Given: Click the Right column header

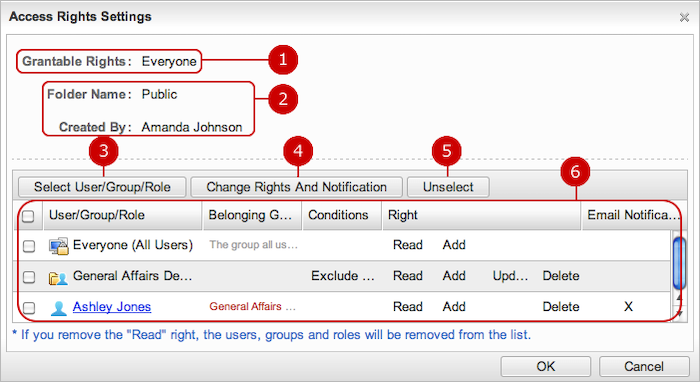Looking at the screenshot, I should 481,215.
